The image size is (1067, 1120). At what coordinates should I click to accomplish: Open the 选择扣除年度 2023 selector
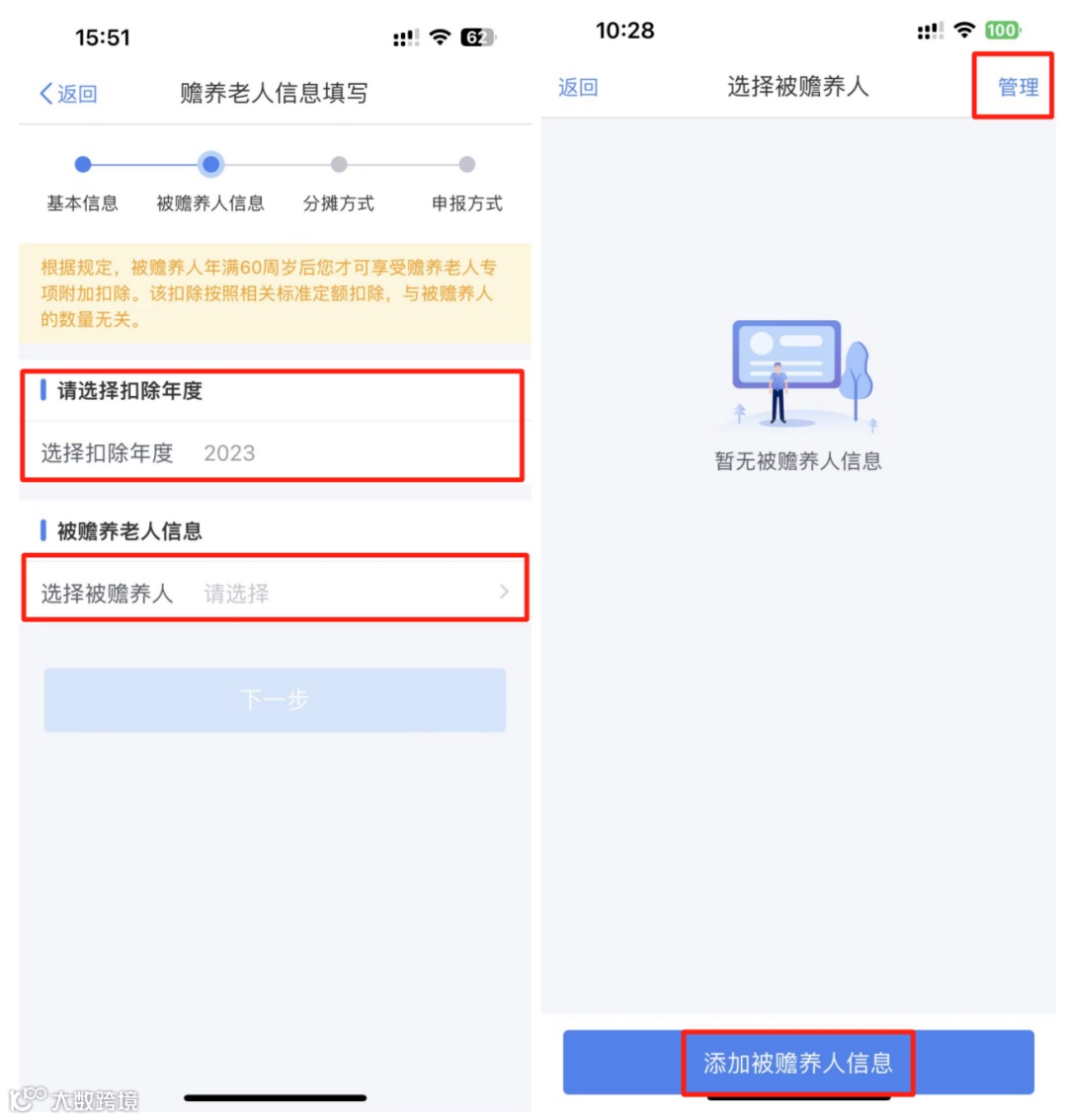(273, 453)
